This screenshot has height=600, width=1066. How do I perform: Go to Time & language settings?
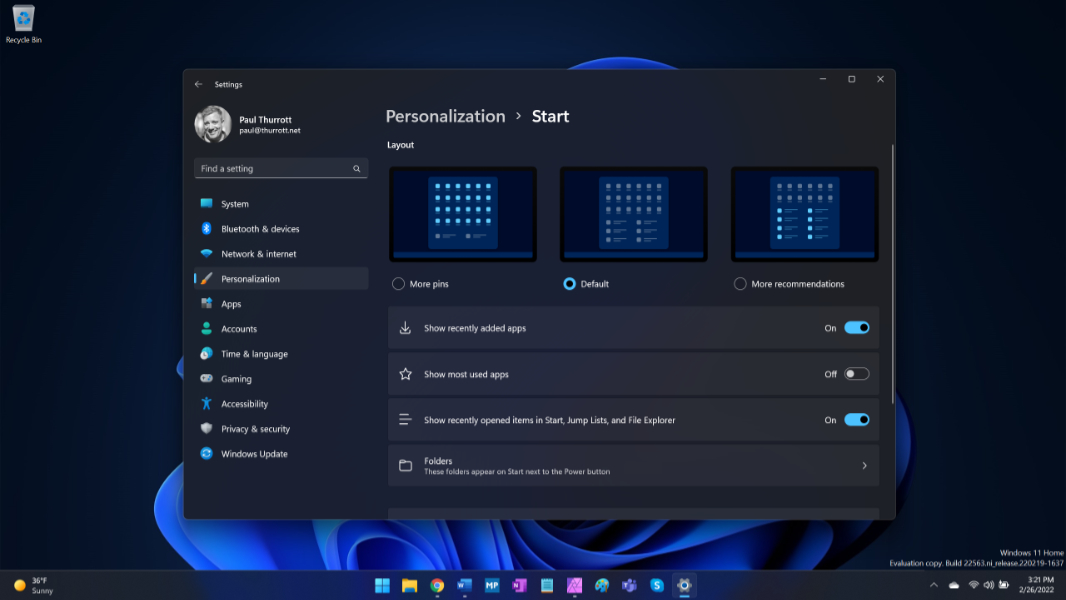pyautogui.click(x=254, y=354)
